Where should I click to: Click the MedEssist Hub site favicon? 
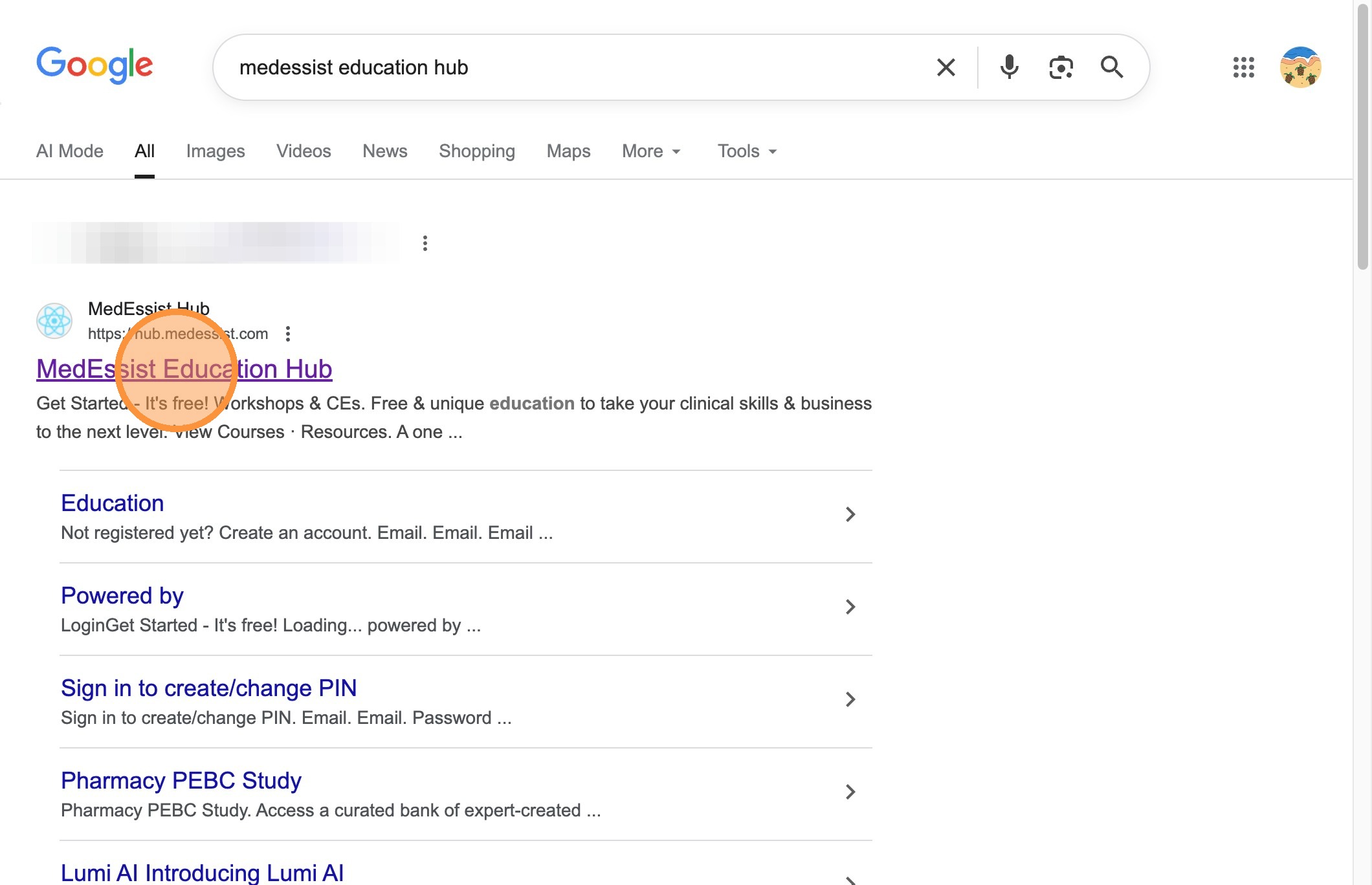(x=54, y=321)
